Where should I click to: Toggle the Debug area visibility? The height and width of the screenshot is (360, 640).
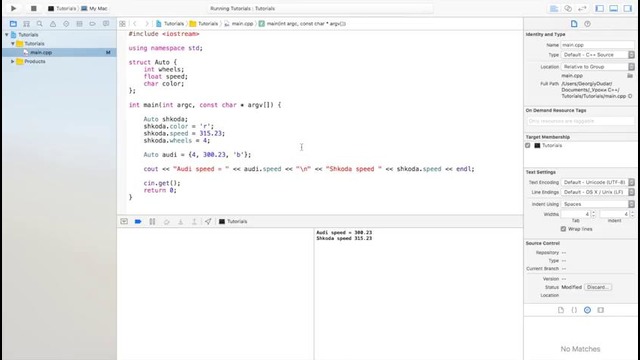(x=613, y=8)
